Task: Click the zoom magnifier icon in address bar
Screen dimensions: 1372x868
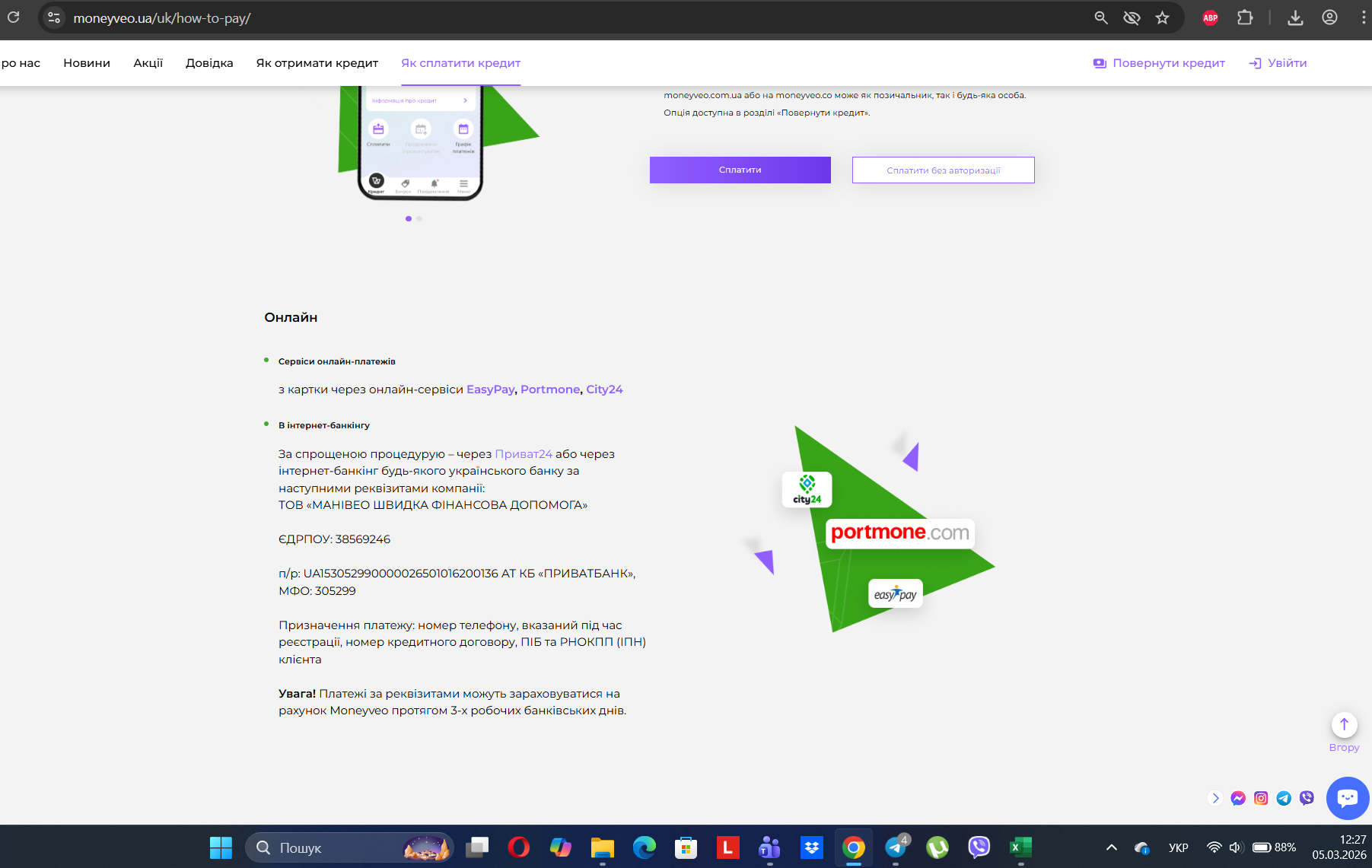Action: click(1100, 17)
